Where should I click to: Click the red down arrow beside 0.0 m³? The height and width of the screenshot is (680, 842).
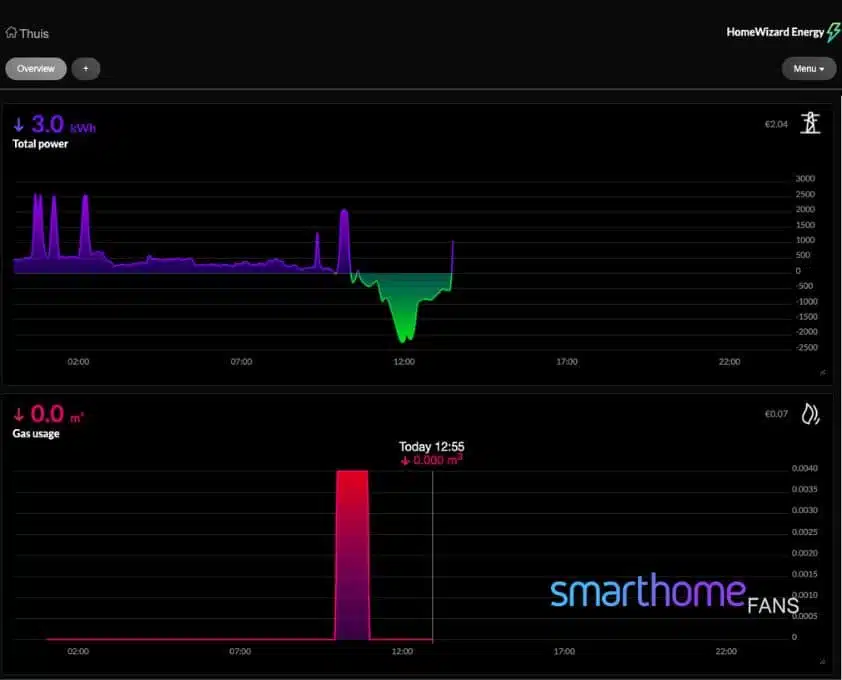tap(18, 415)
